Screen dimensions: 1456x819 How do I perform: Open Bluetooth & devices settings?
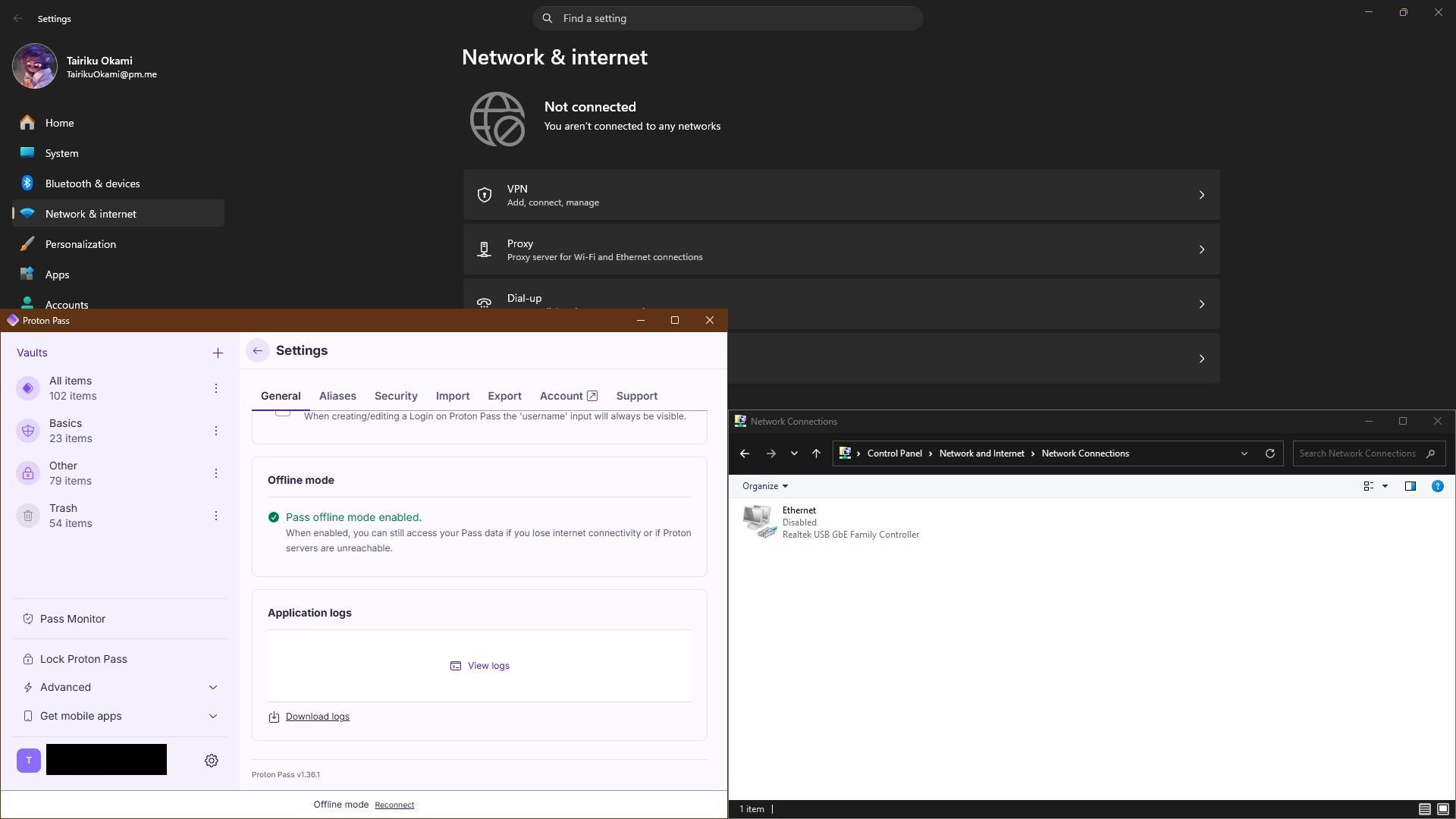pyautogui.click(x=118, y=184)
